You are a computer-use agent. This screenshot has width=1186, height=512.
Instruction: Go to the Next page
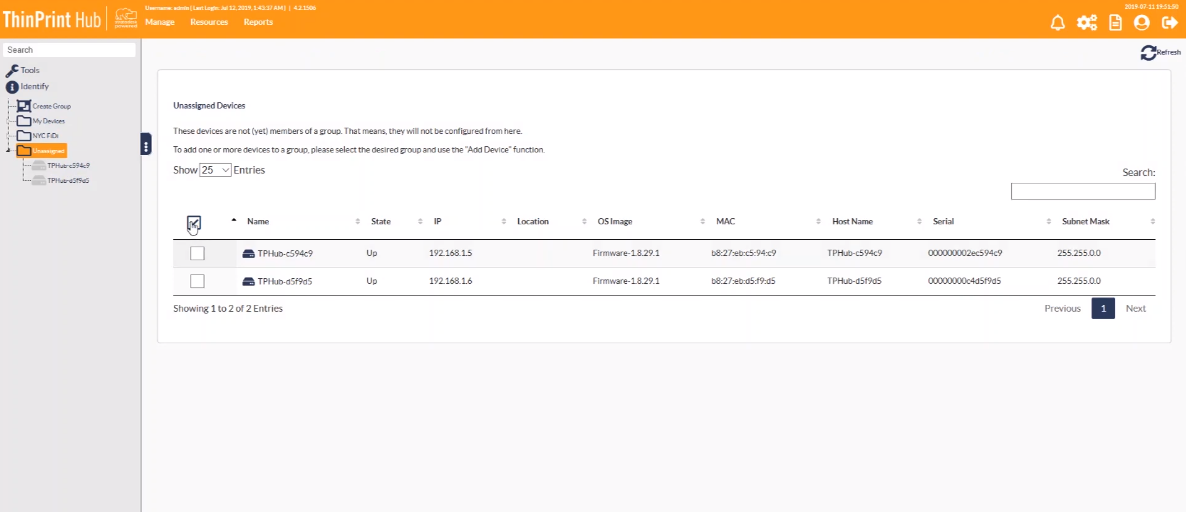click(x=1135, y=309)
